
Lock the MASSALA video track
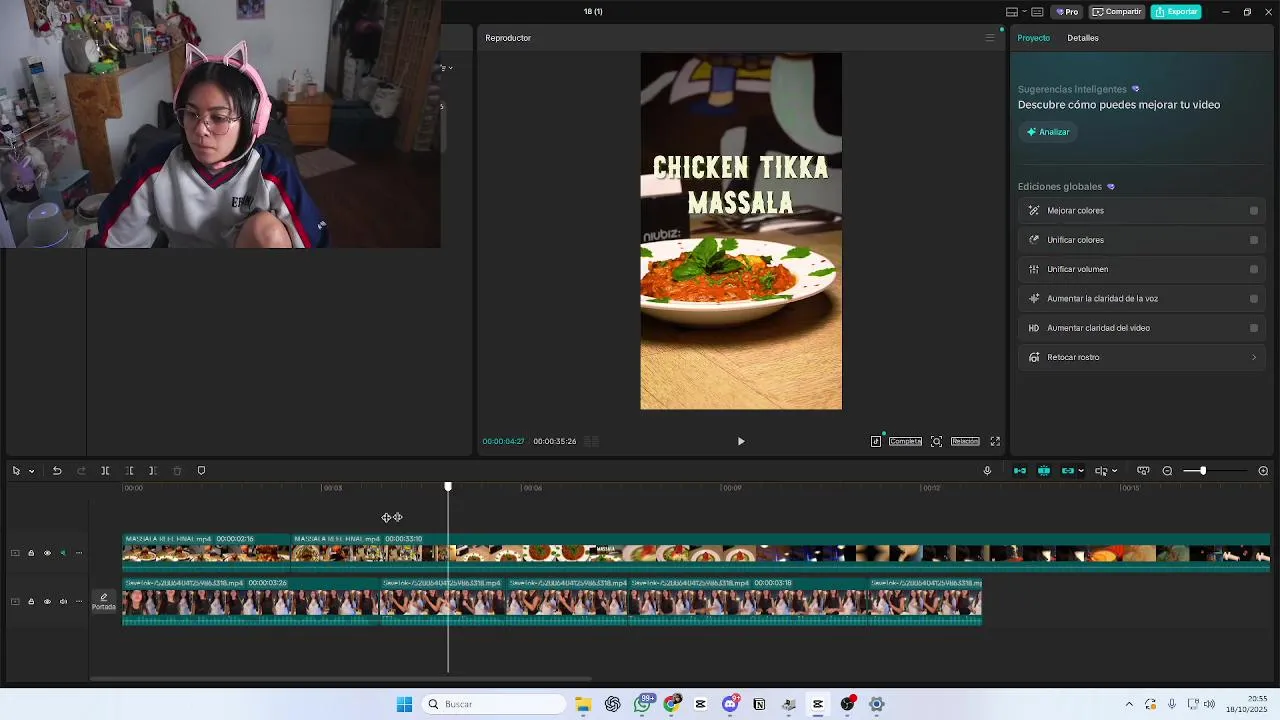click(x=31, y=553)
